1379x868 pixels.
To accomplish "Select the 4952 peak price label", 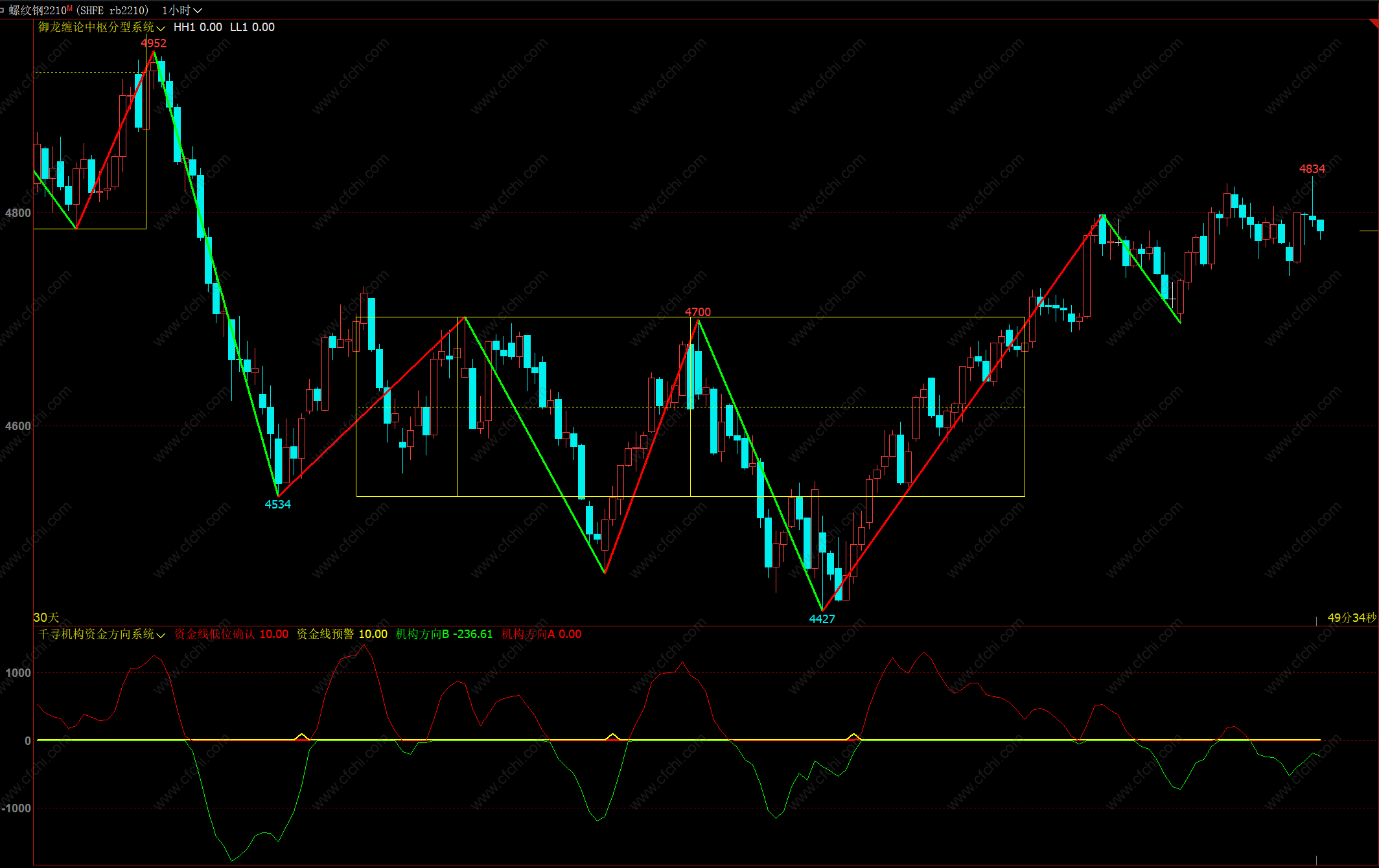I will click(154, 43).
